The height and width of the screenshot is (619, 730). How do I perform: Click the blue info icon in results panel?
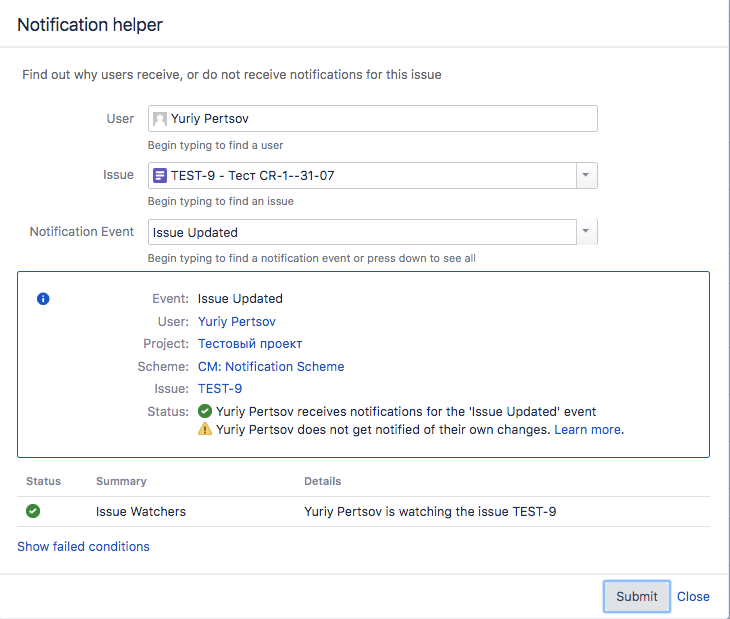click(x=43, y=299)
